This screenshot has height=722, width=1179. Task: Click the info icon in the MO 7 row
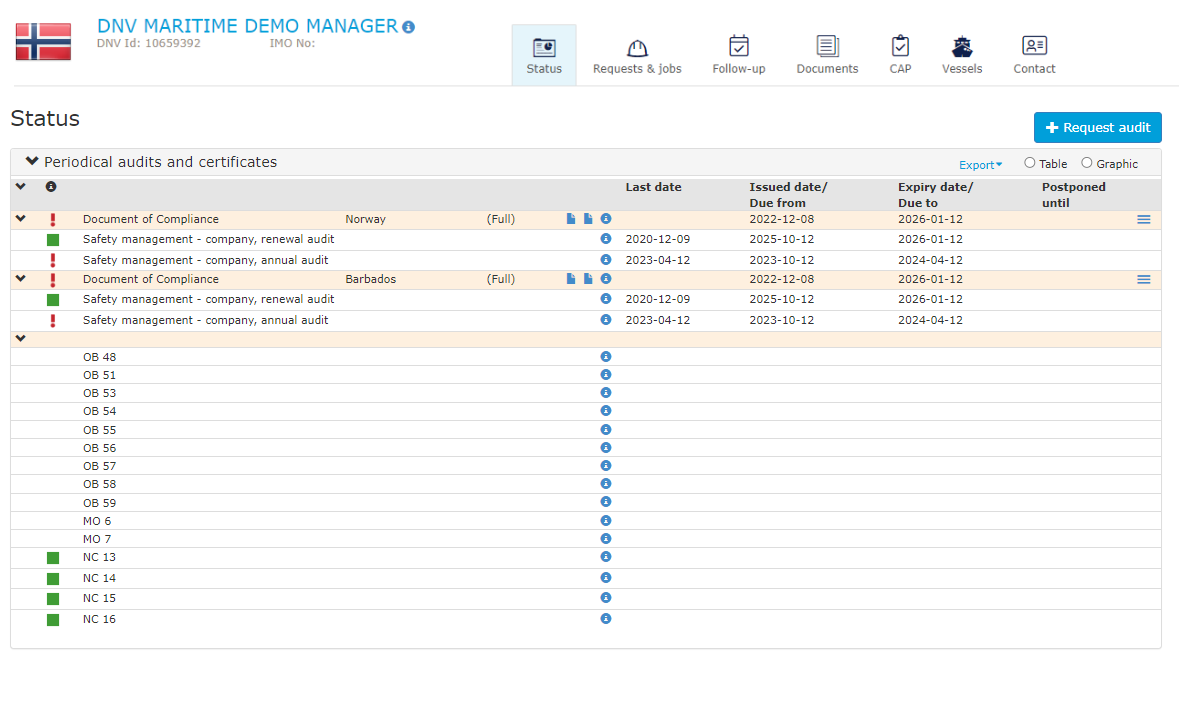point(605,539)
